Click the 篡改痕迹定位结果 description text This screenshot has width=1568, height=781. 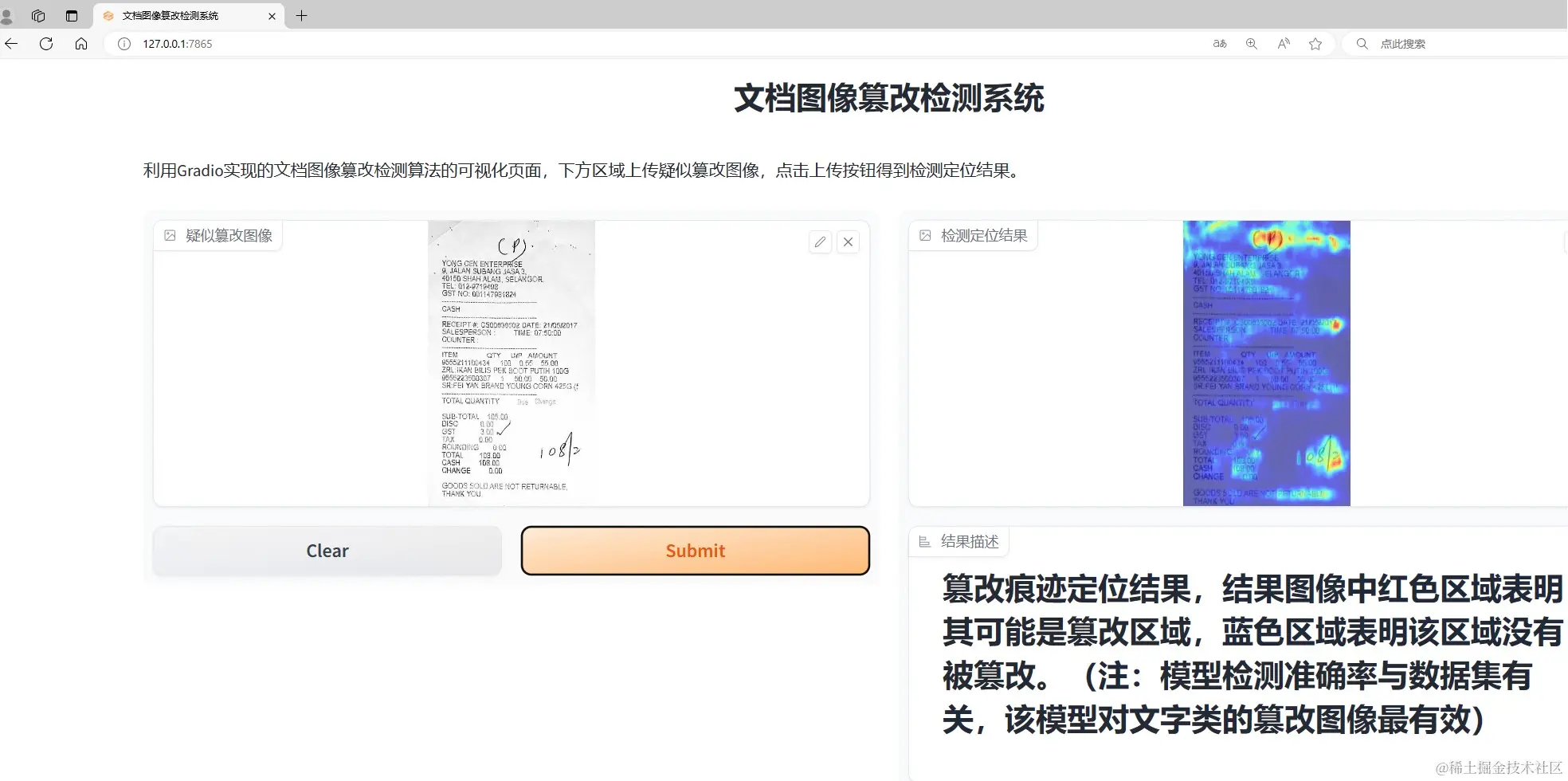click(1252, 653)
